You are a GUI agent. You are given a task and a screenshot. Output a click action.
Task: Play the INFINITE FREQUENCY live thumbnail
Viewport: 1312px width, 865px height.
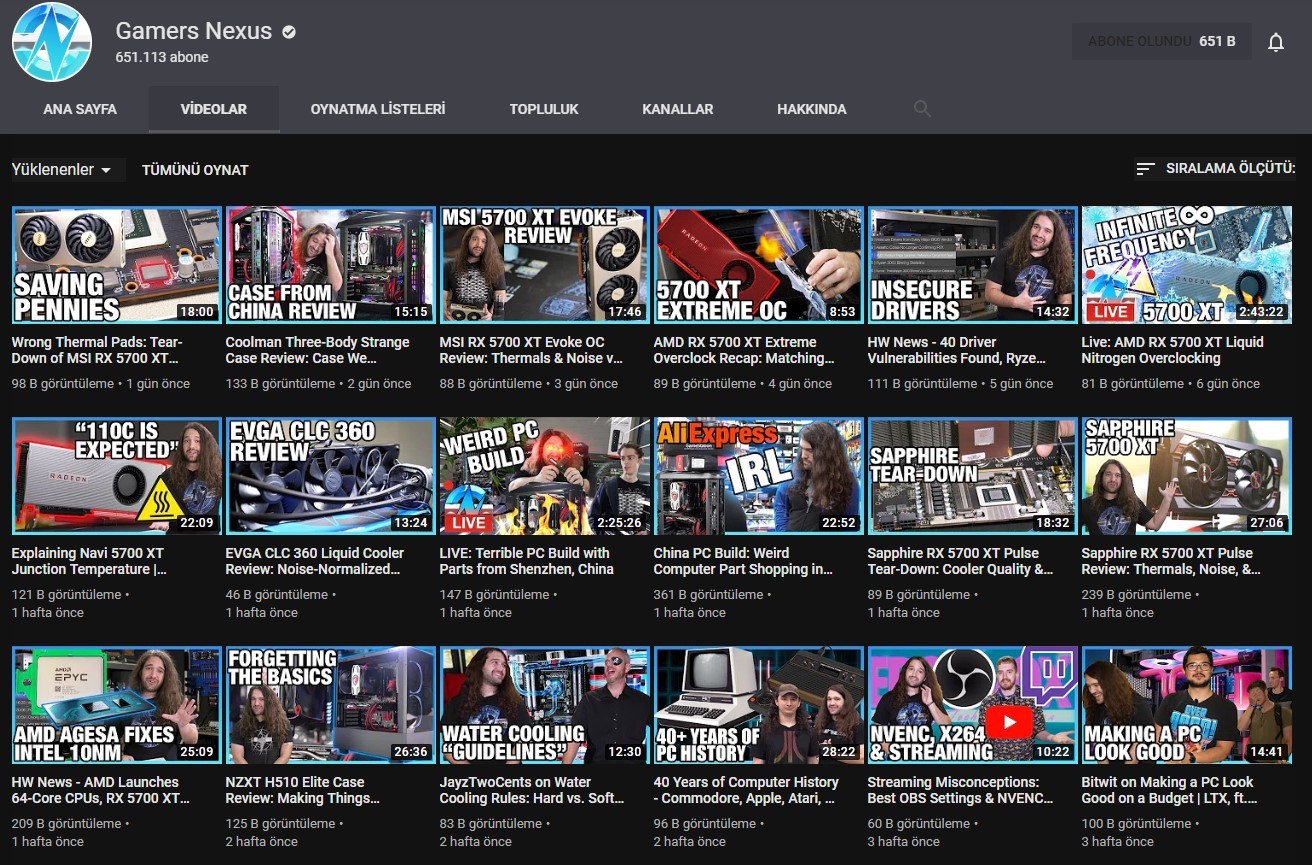pos(1186,265)
